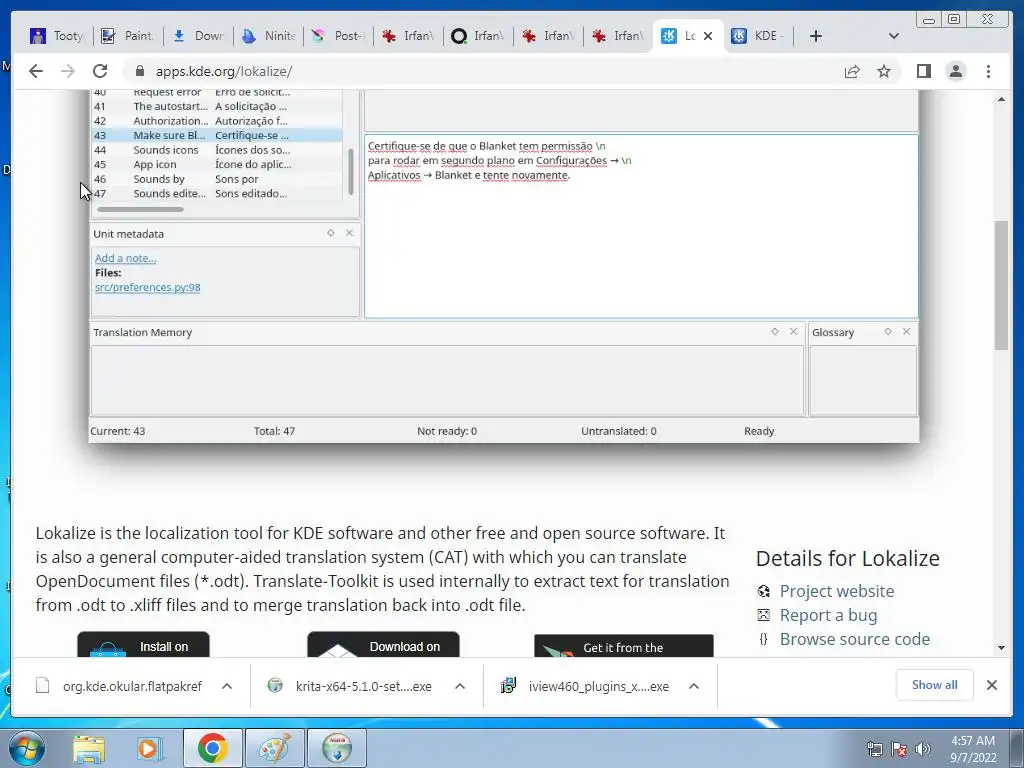Click the volume speaker tray icon
Screen dimensions: 1024x768
click(x=923, y=749)
